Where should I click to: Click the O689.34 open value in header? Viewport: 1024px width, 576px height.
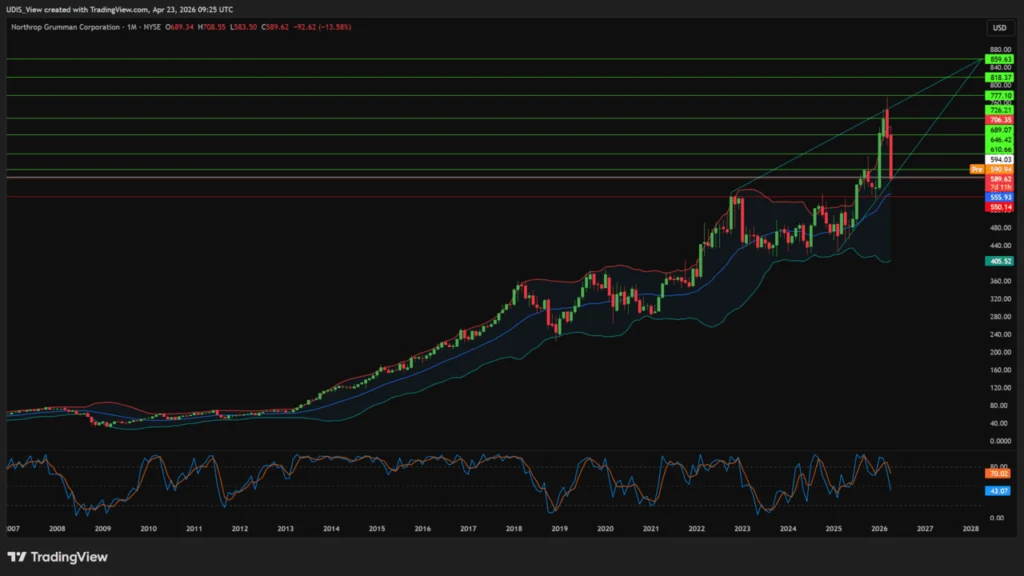point(180,27)
